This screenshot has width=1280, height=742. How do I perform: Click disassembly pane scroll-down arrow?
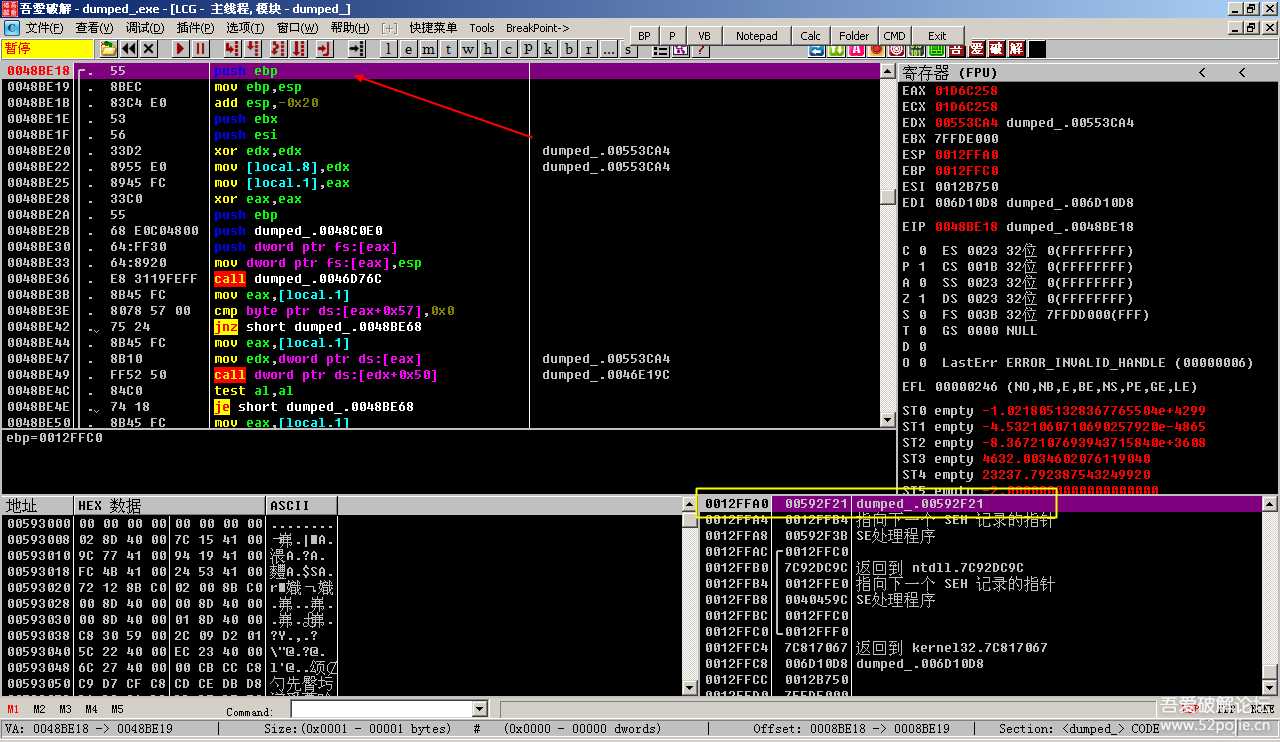pyautogui.click(x=887, y=420)
